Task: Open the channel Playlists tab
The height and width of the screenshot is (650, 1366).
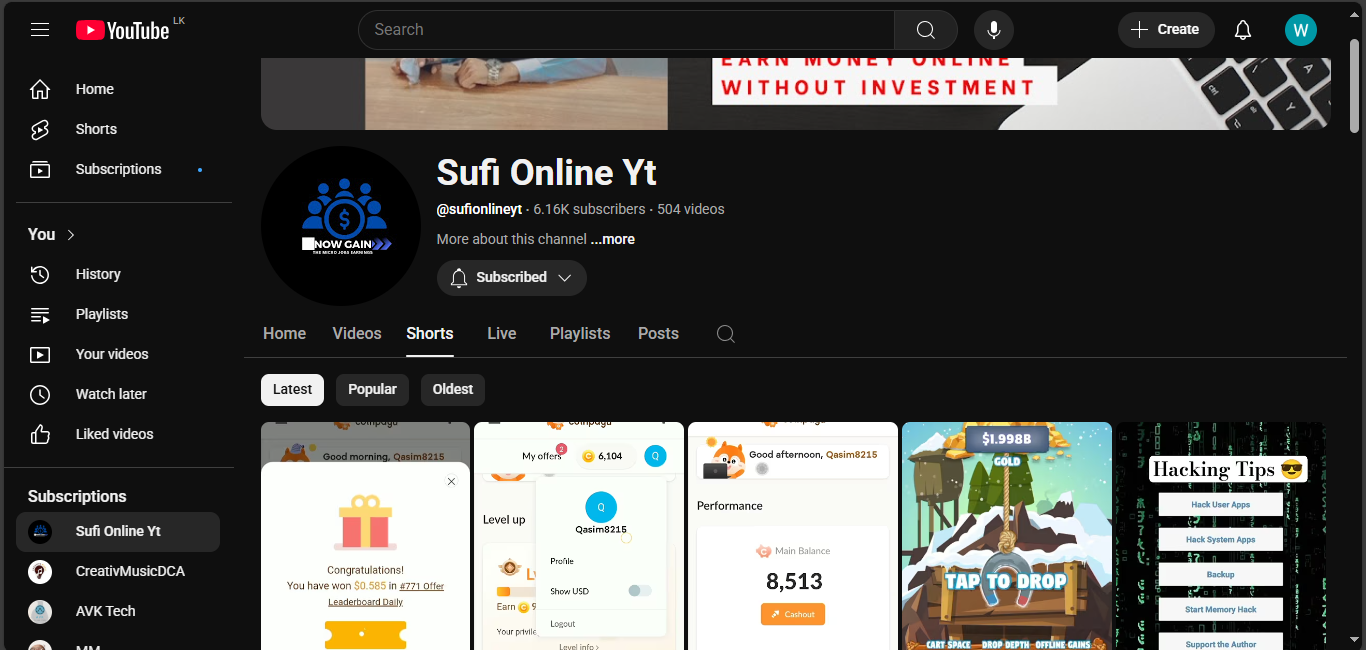Action: pos(580,334)
